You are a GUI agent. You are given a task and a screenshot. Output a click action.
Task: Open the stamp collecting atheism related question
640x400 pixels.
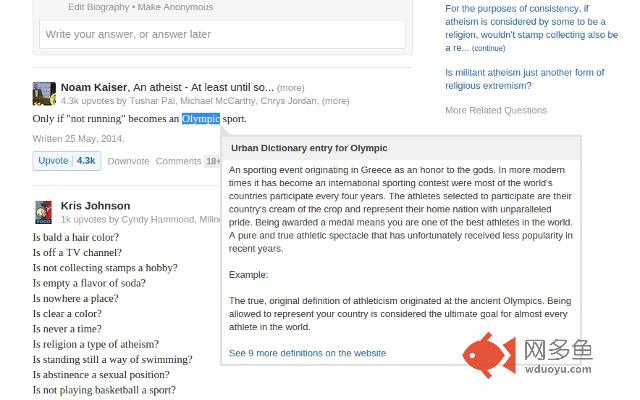click(531, 28)
